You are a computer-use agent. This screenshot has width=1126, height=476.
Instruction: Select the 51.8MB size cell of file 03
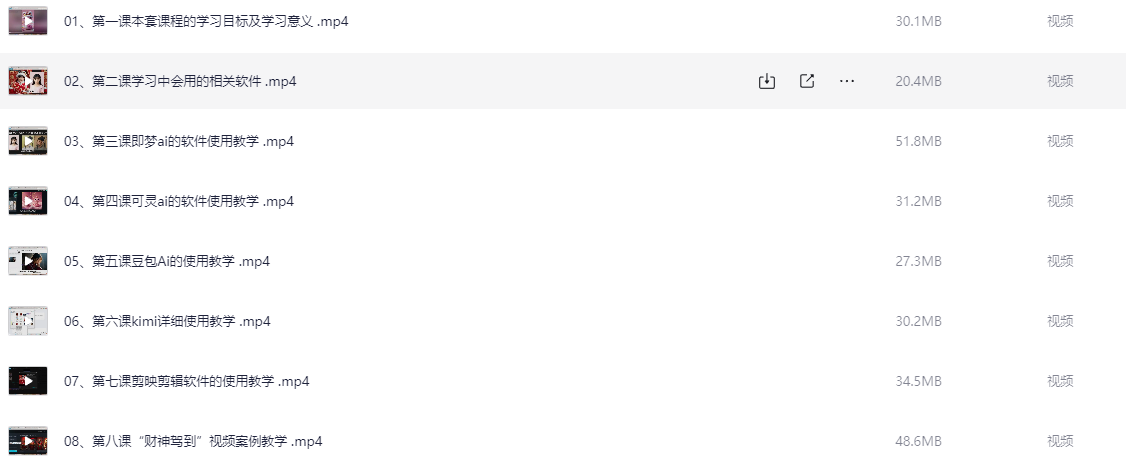918,141
